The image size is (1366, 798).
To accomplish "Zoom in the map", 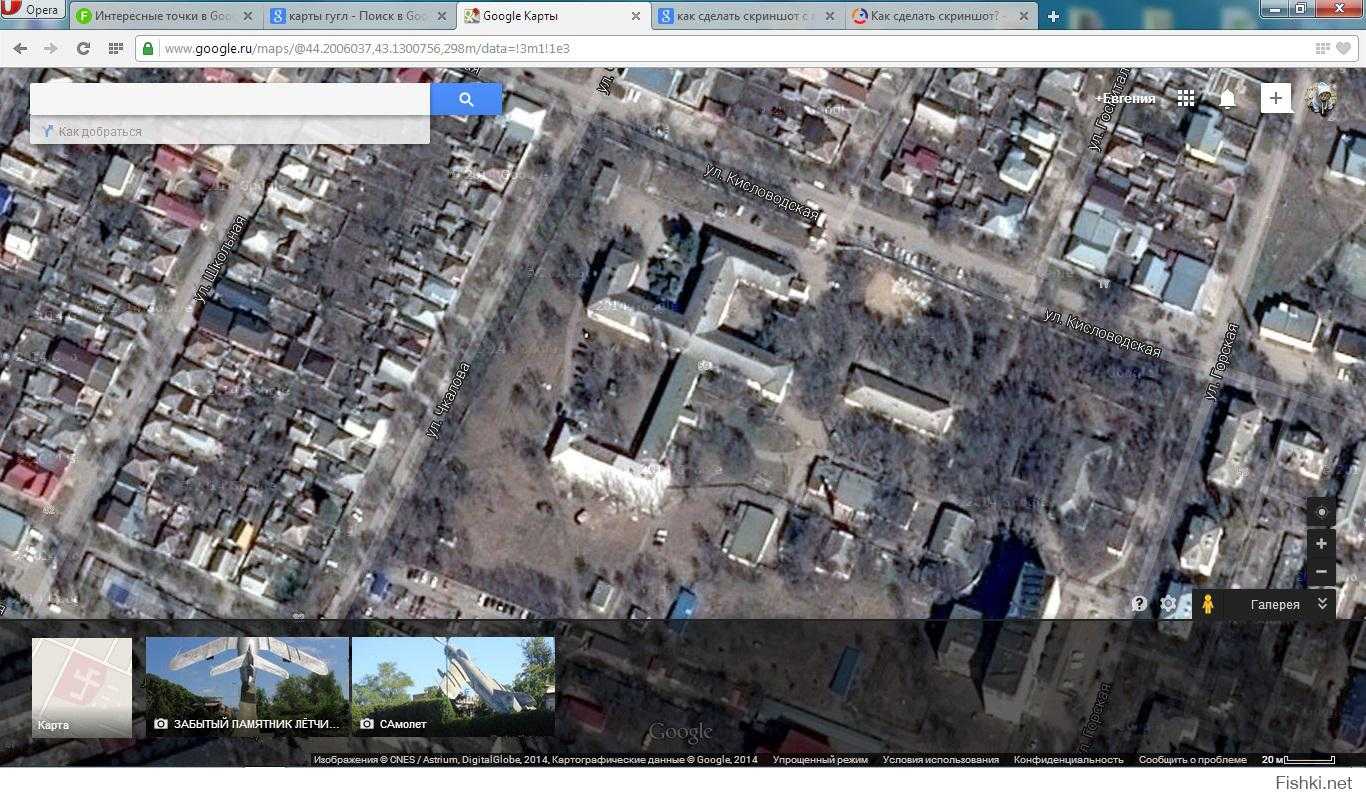I will pyautogui.click(x=1321, y=543).
